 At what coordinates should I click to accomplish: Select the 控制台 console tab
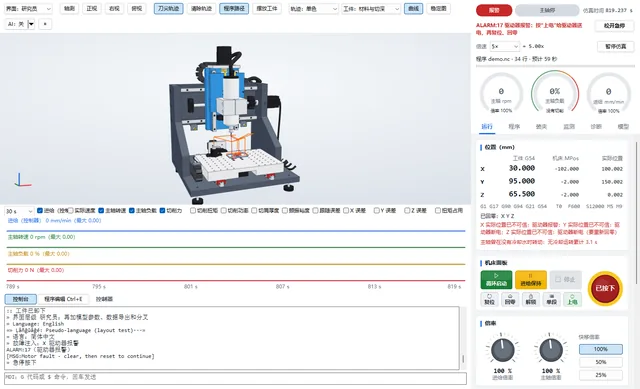(x=21, y=299)
